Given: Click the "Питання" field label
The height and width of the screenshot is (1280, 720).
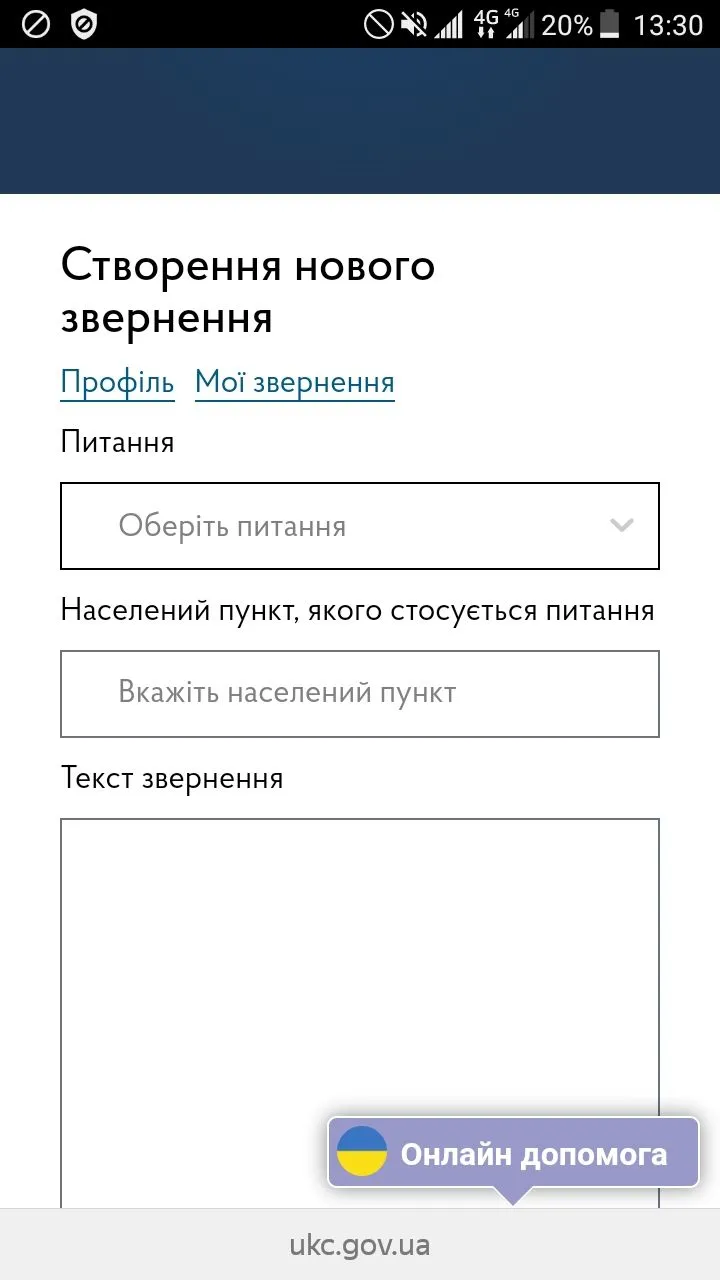Looking at the screenshot, I should 117,441.
